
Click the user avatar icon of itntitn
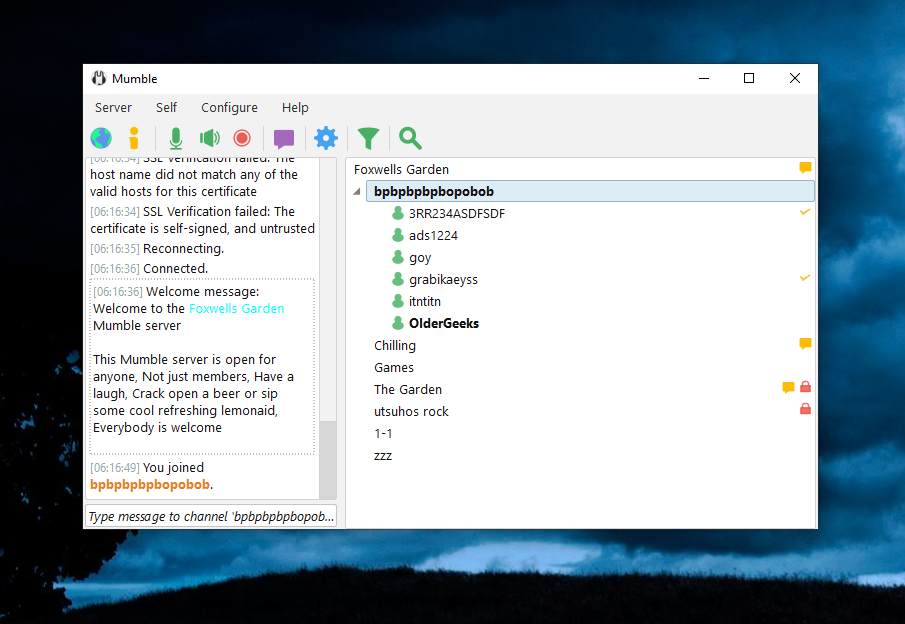pos(398,301)
